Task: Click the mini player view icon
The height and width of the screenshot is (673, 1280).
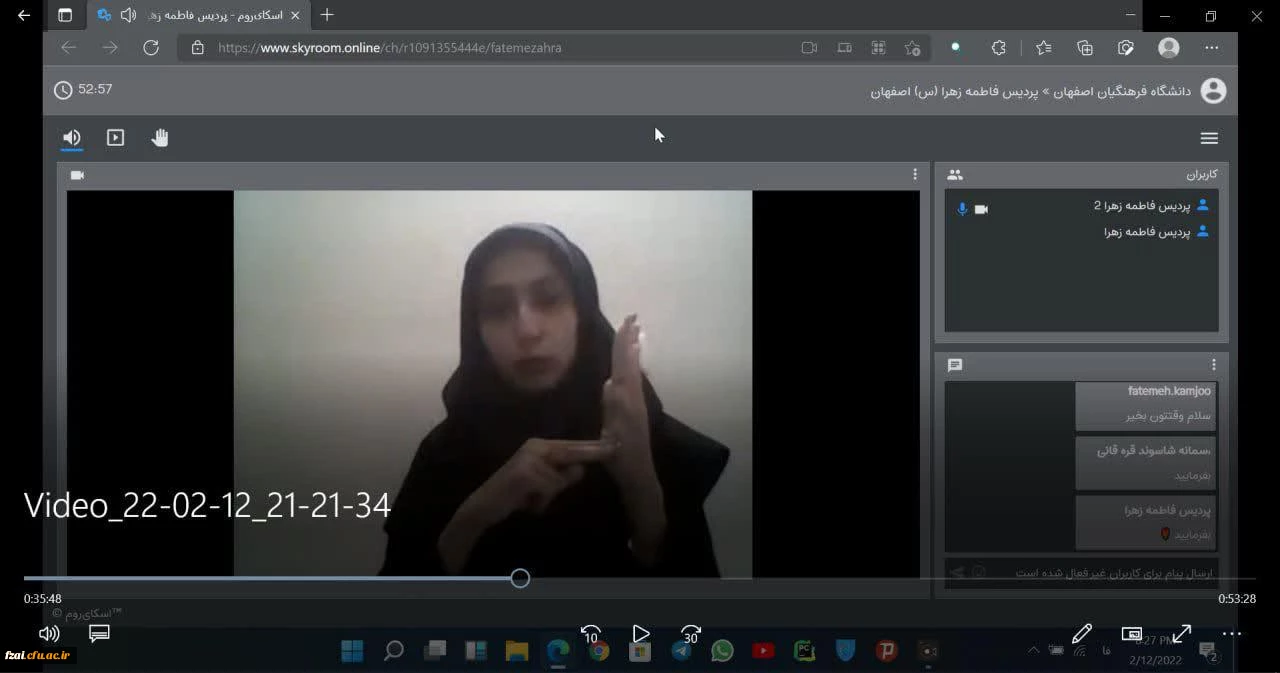Action: 1132,634
